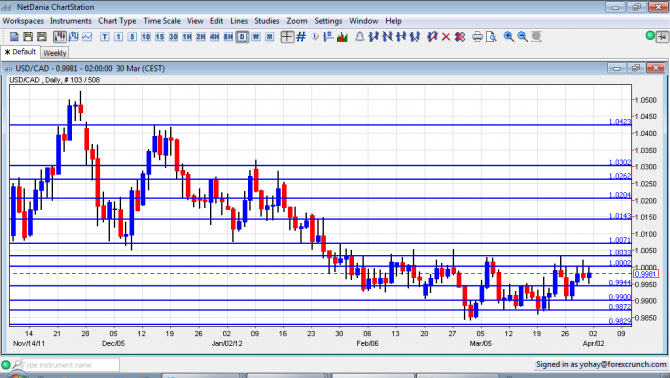Toggle the grid hash icon
This screenshot has width=670, height=378.
pyautogui.click(x=301, y=37)
